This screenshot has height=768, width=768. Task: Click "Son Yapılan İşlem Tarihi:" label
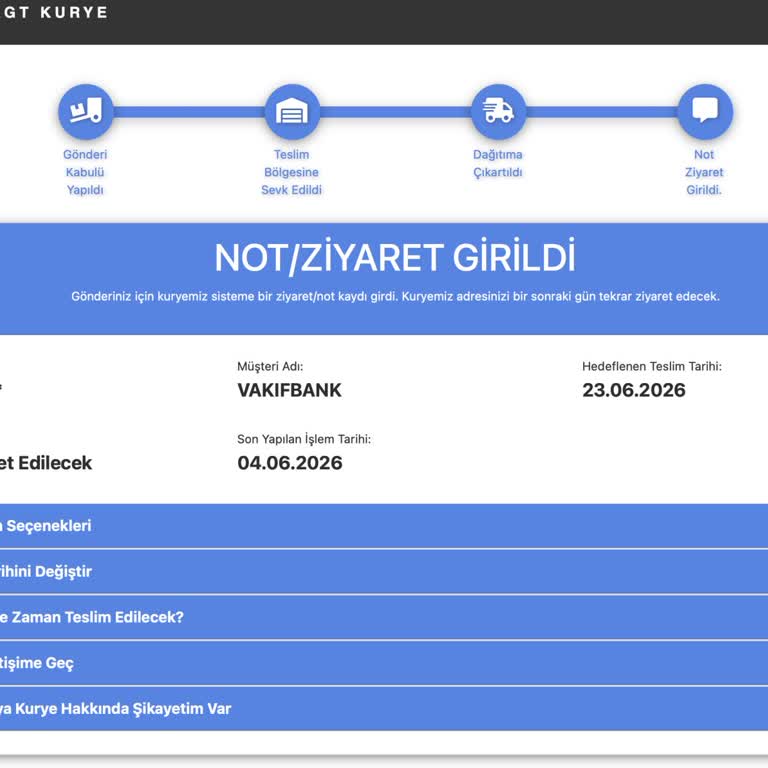[304, 439]
